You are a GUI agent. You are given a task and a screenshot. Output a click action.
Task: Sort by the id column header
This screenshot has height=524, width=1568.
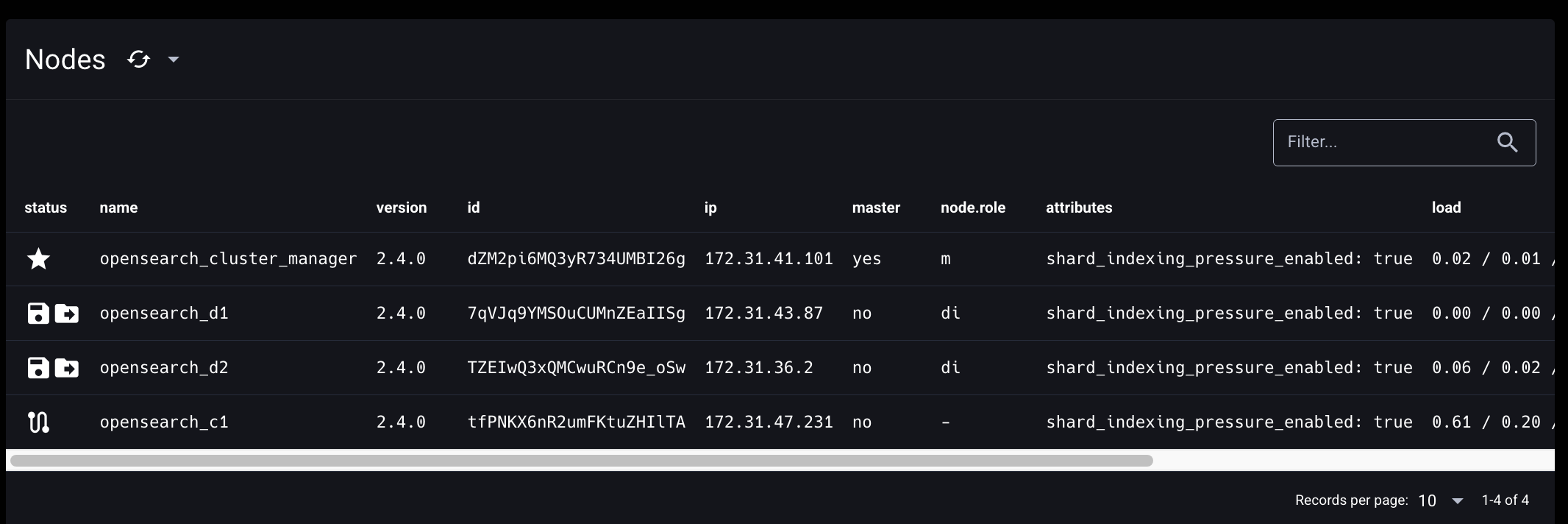click(x=474, y=208)
